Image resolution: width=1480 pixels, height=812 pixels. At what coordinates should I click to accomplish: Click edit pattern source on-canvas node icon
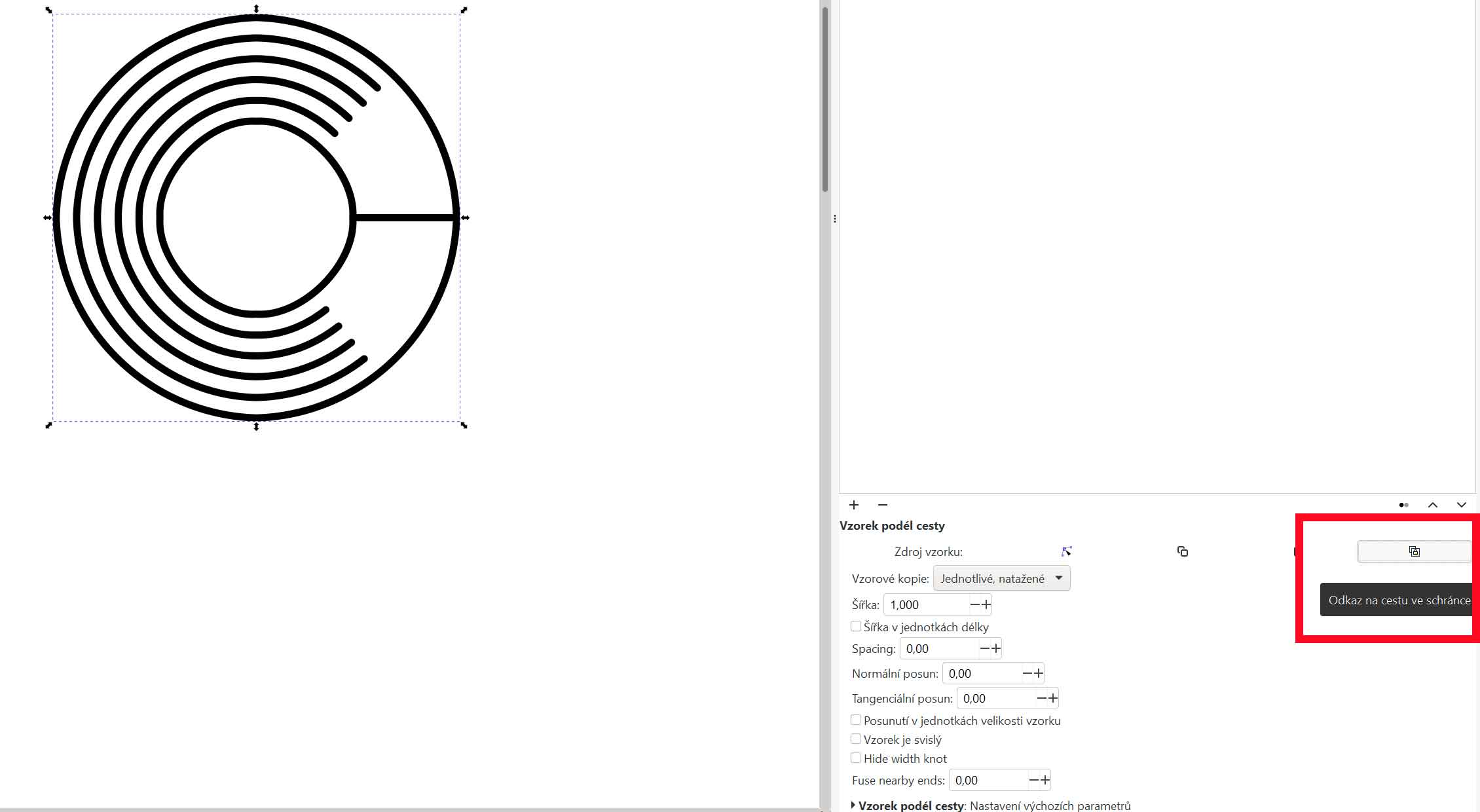click(1067, 551)
